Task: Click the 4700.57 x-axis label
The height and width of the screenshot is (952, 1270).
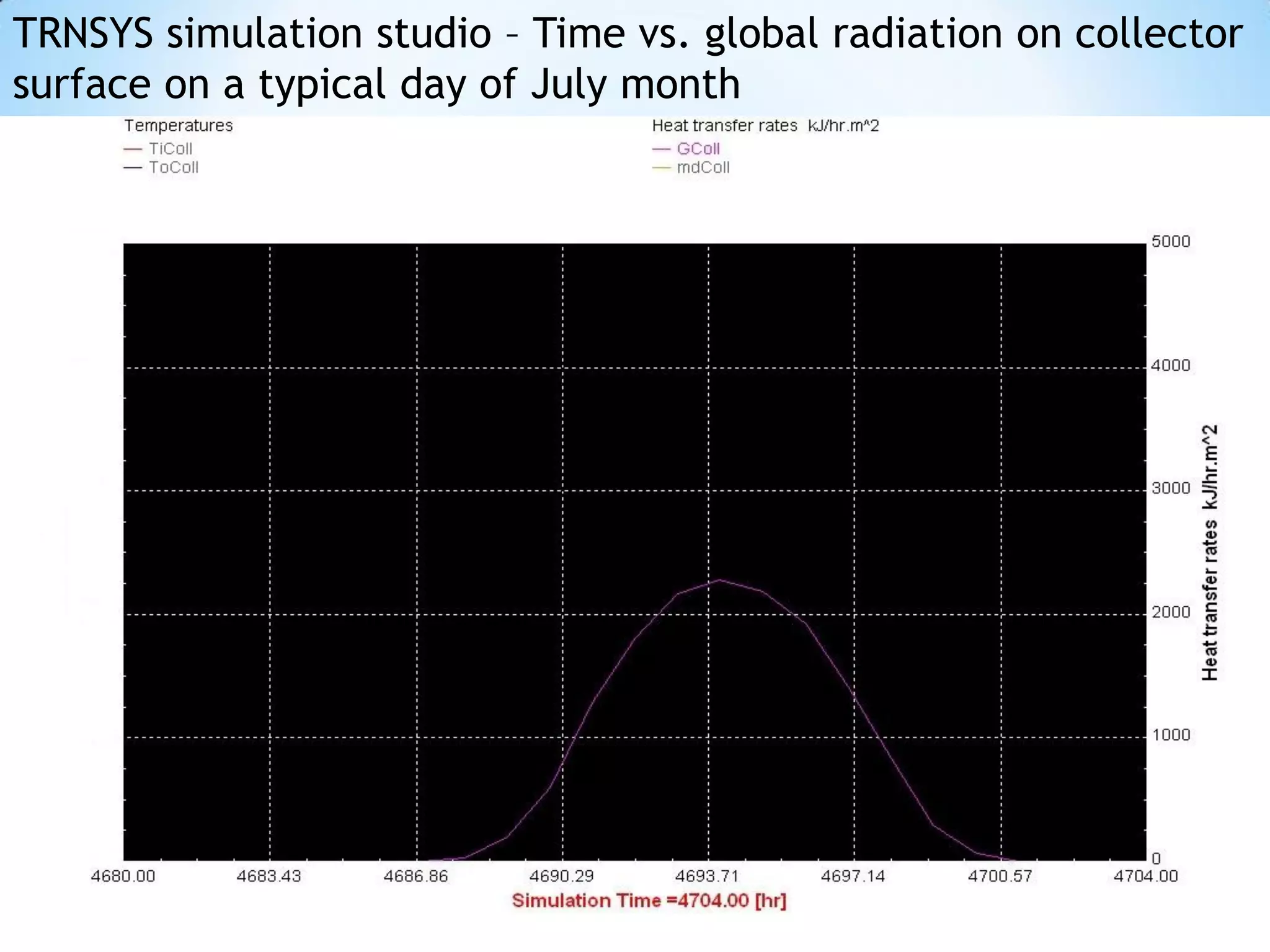Action: (1000, 876)
